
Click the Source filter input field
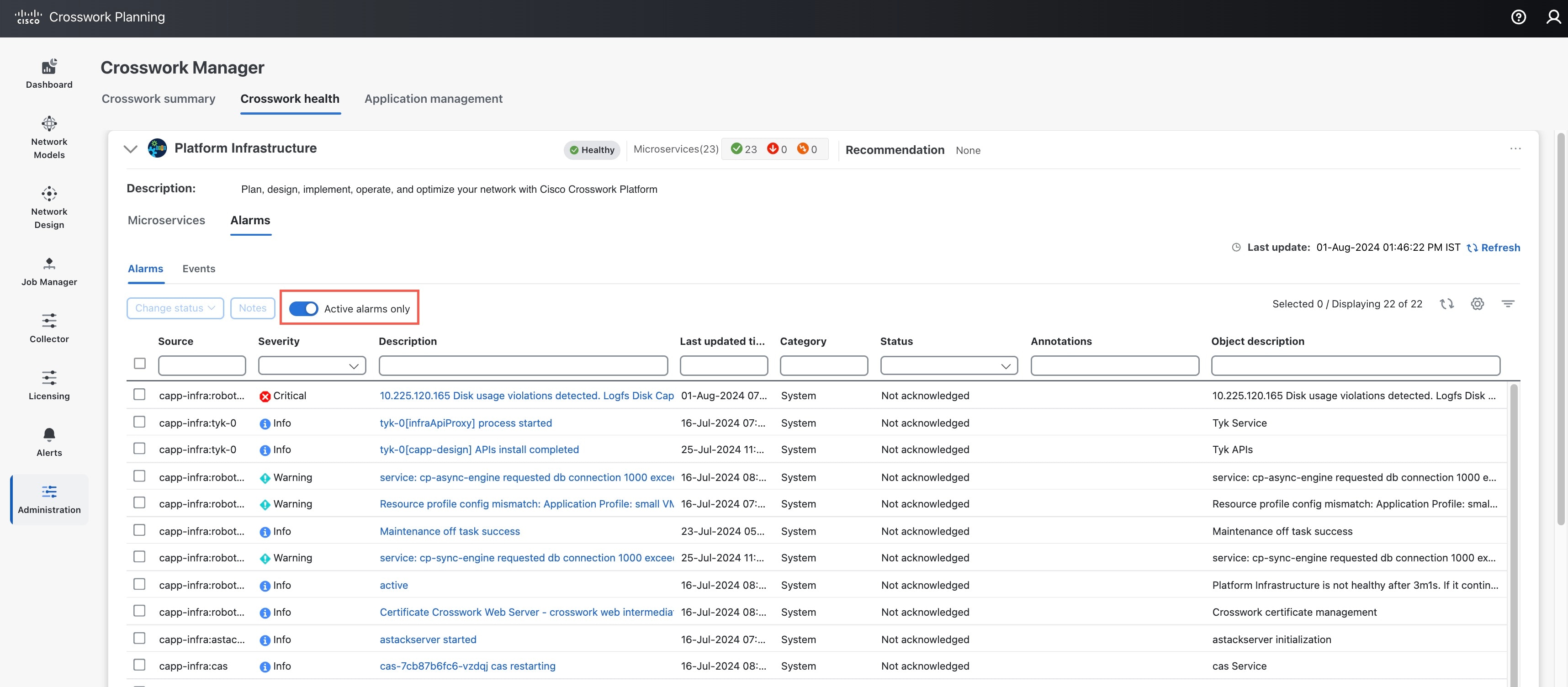(x=202, y=366)
